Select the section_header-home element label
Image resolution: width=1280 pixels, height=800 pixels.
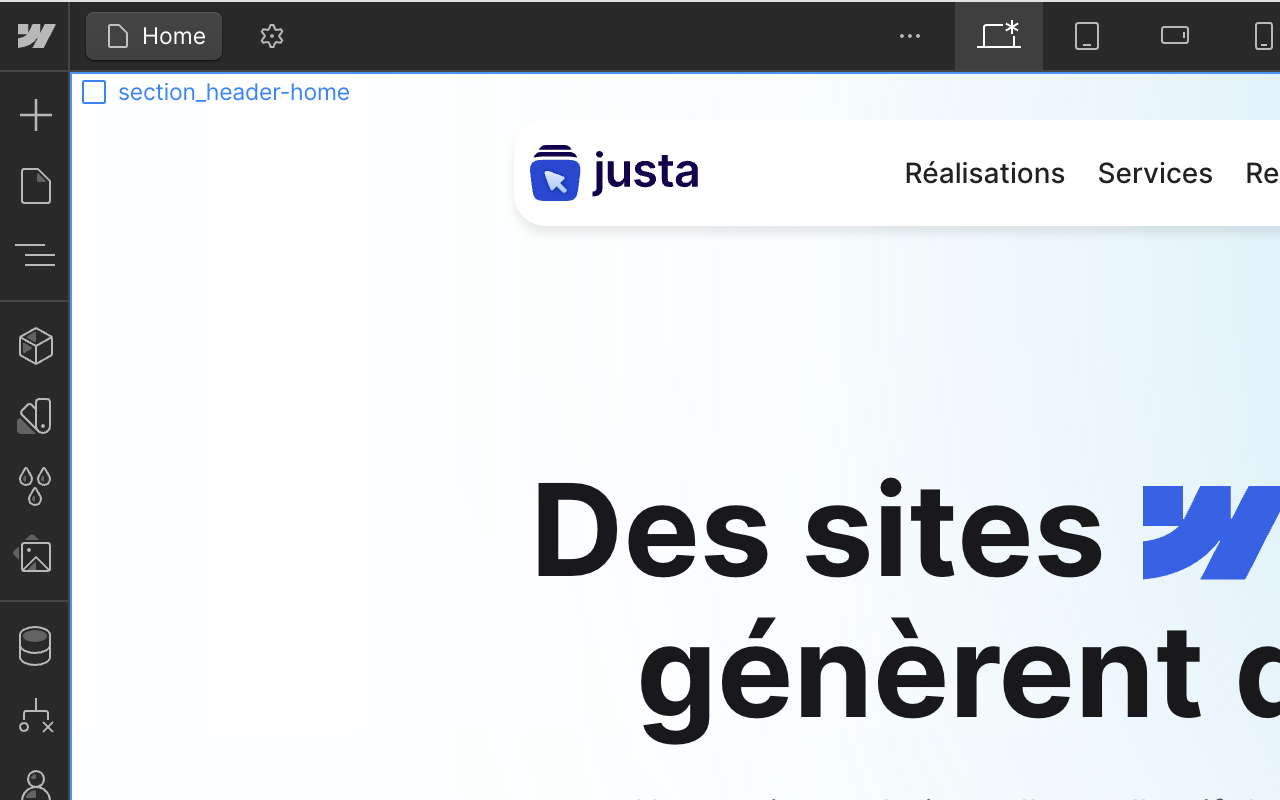pos(216,92)
